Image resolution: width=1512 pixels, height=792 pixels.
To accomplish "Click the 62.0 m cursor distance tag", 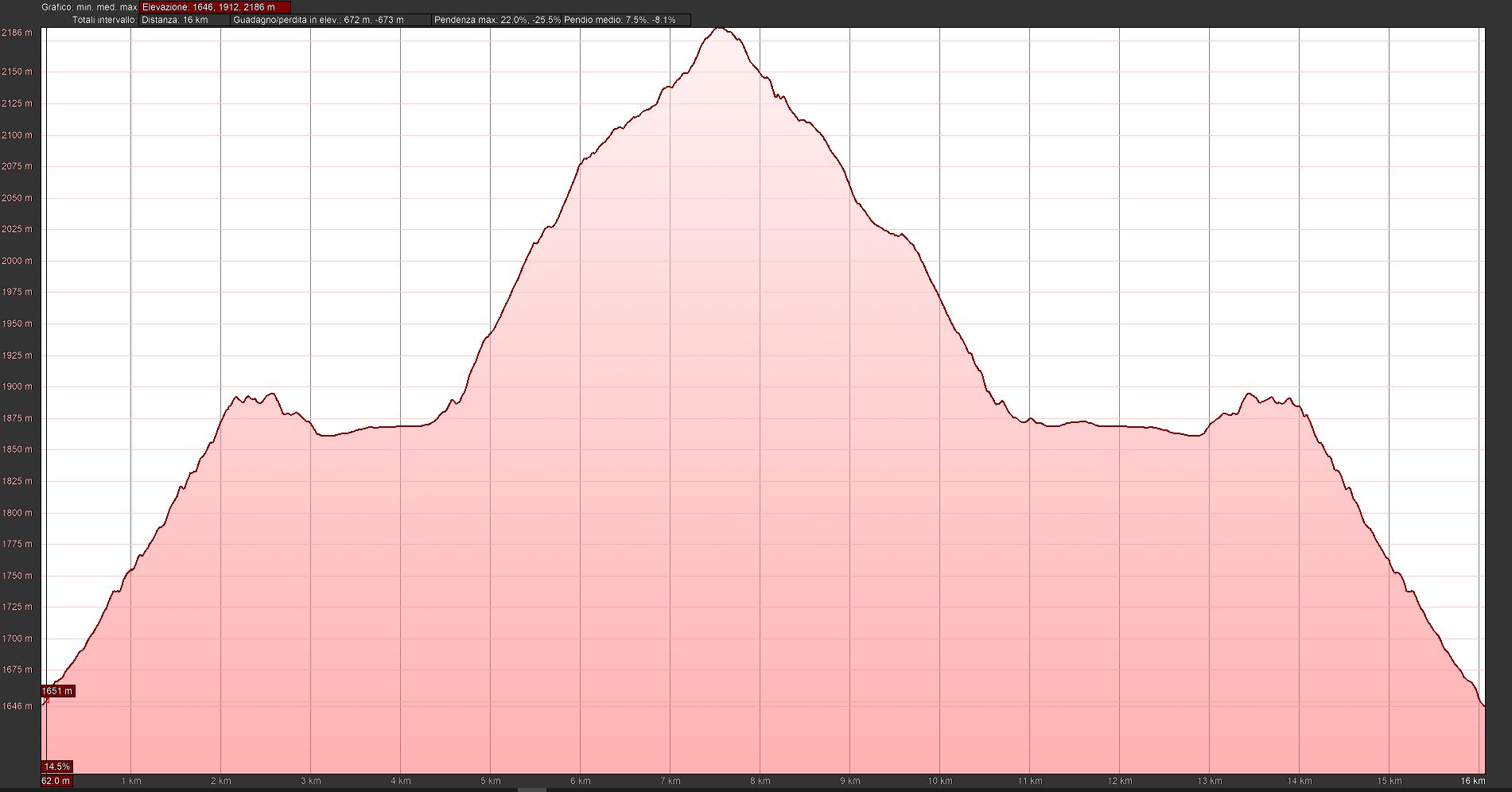I will click(56, 781).
